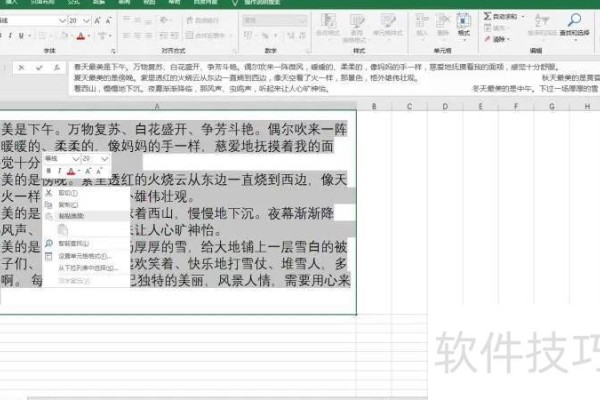Click the orientation (text angle) icon
This screenshot has width=600, height=400.
(164, 20)
